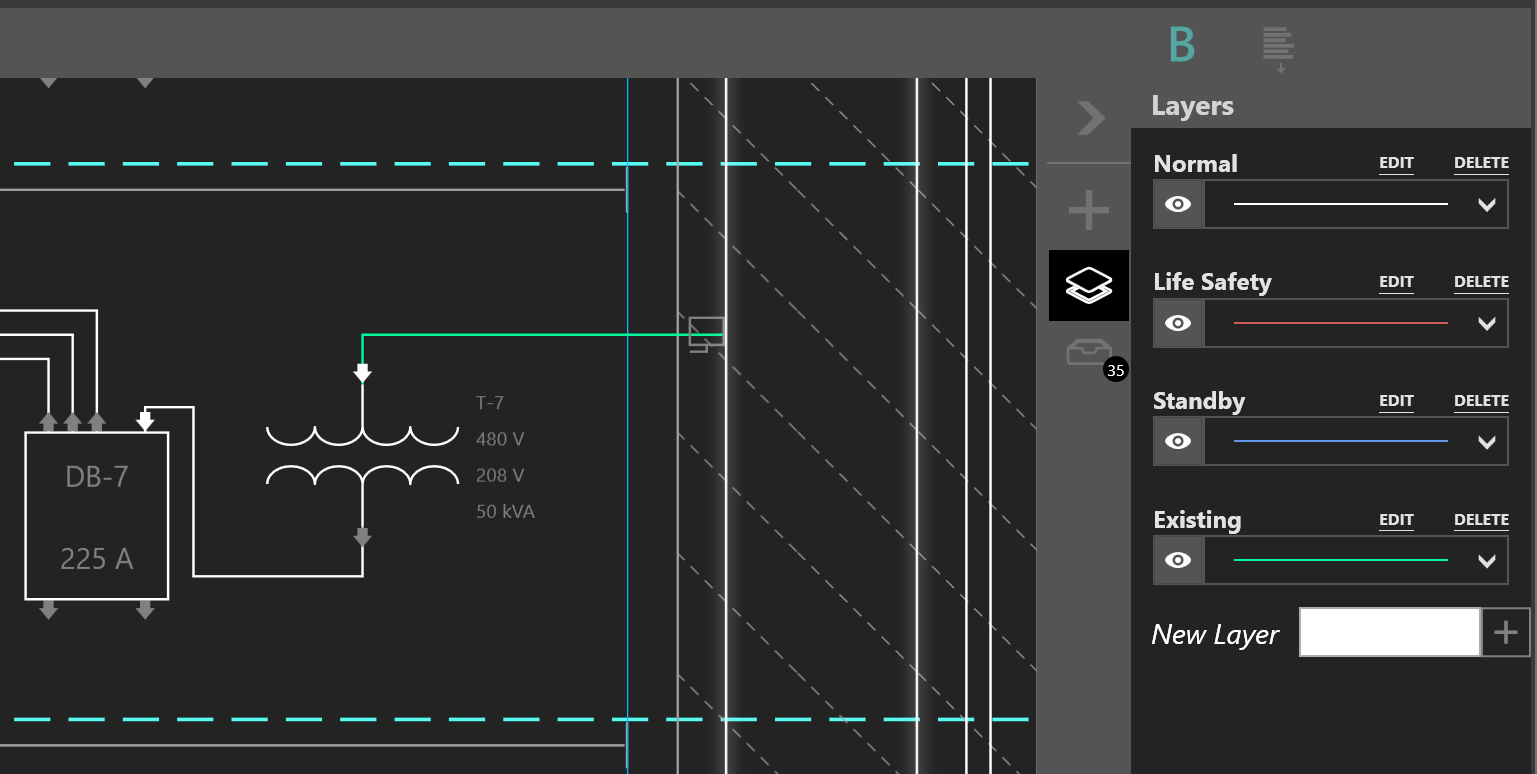This screenshot has width=1537, height=774.
Task: Delete the Normal layer
Action: pyautogui.click(x=1481, y=164)
